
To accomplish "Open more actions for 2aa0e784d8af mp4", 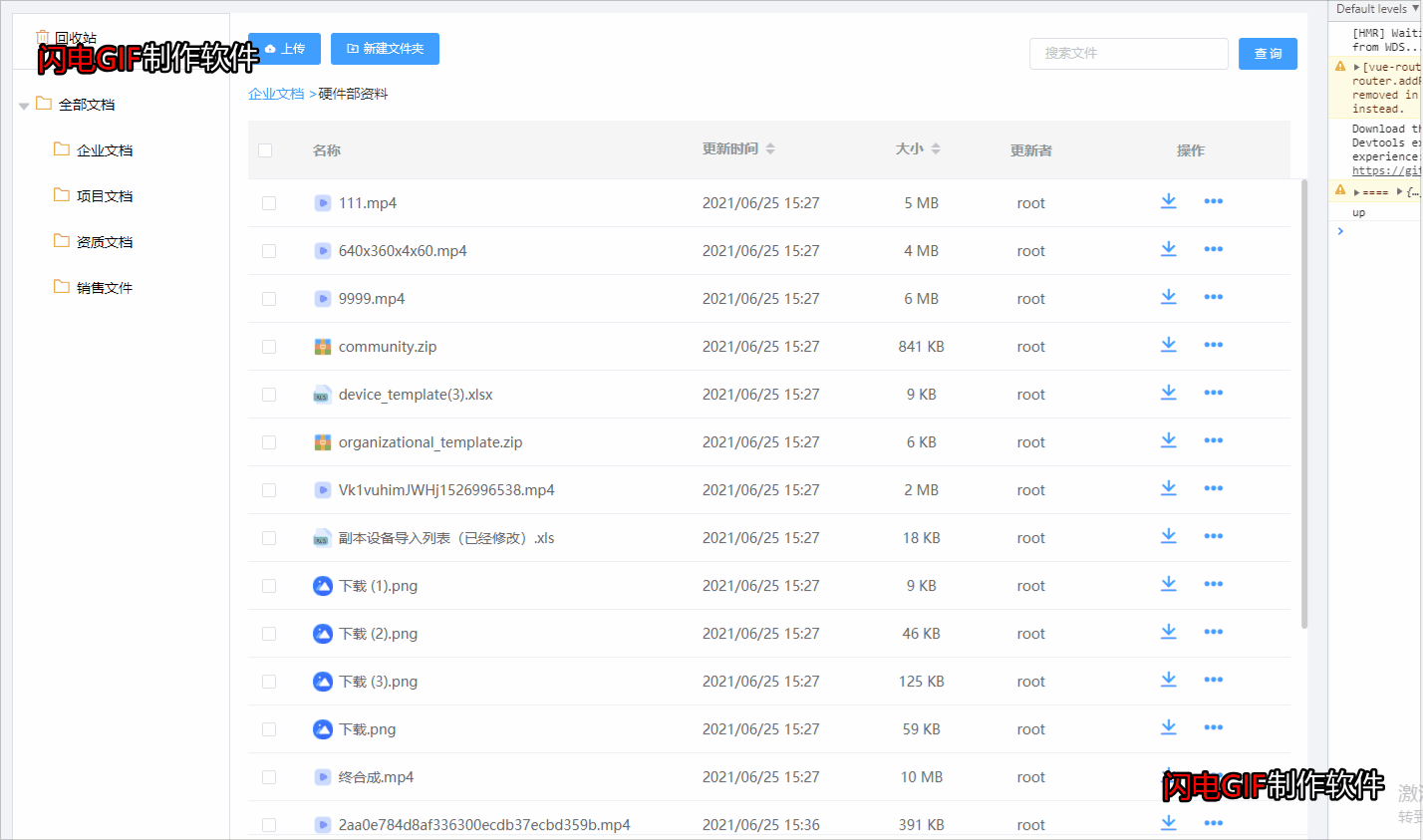I will tap(1213, 823).
